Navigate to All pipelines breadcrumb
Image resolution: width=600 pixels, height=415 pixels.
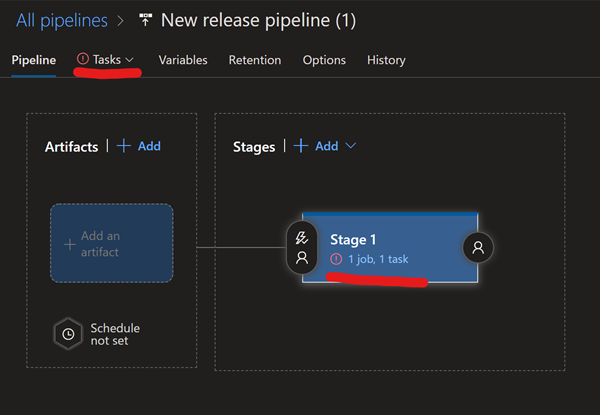point(62,20)
